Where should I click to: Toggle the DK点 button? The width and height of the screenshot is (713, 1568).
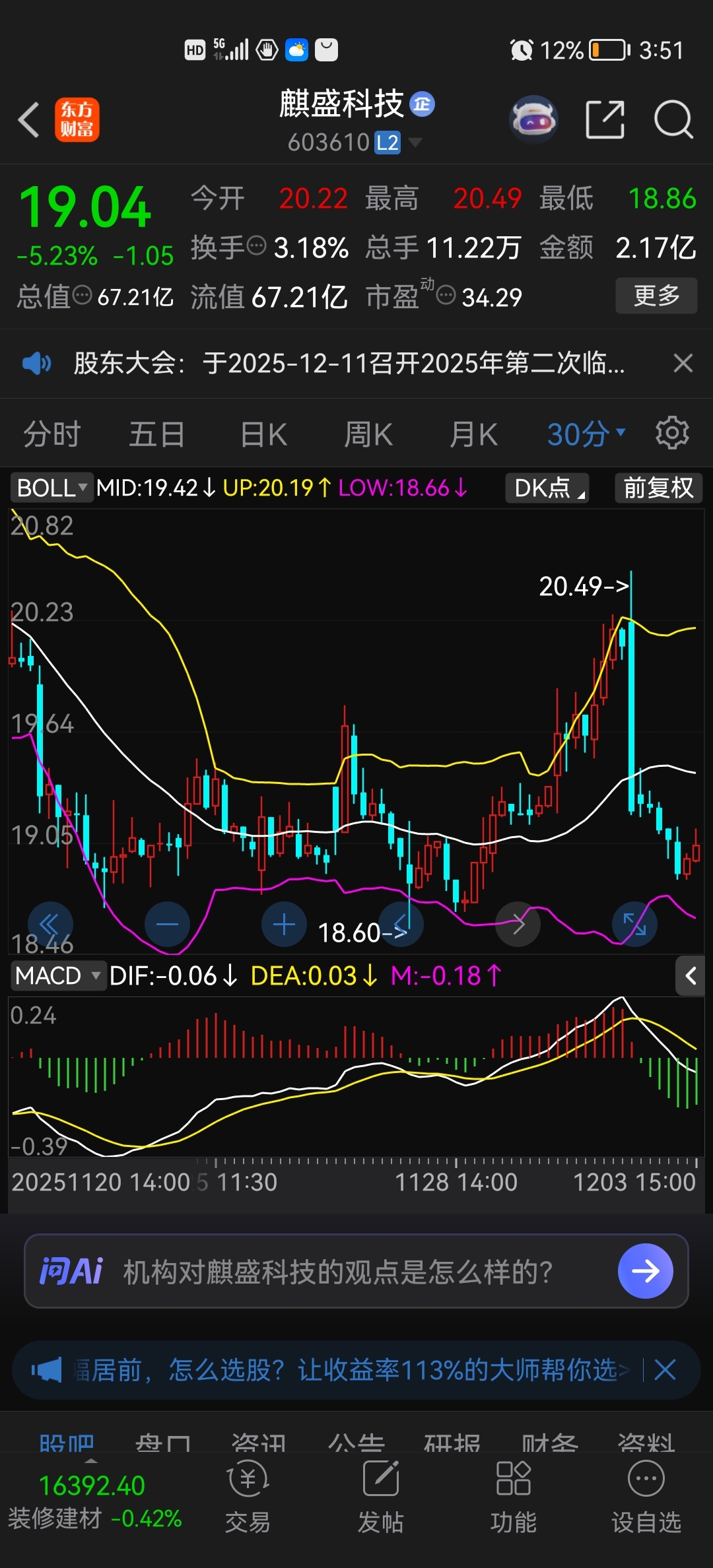pyautogui.click(x=547, y=488)
